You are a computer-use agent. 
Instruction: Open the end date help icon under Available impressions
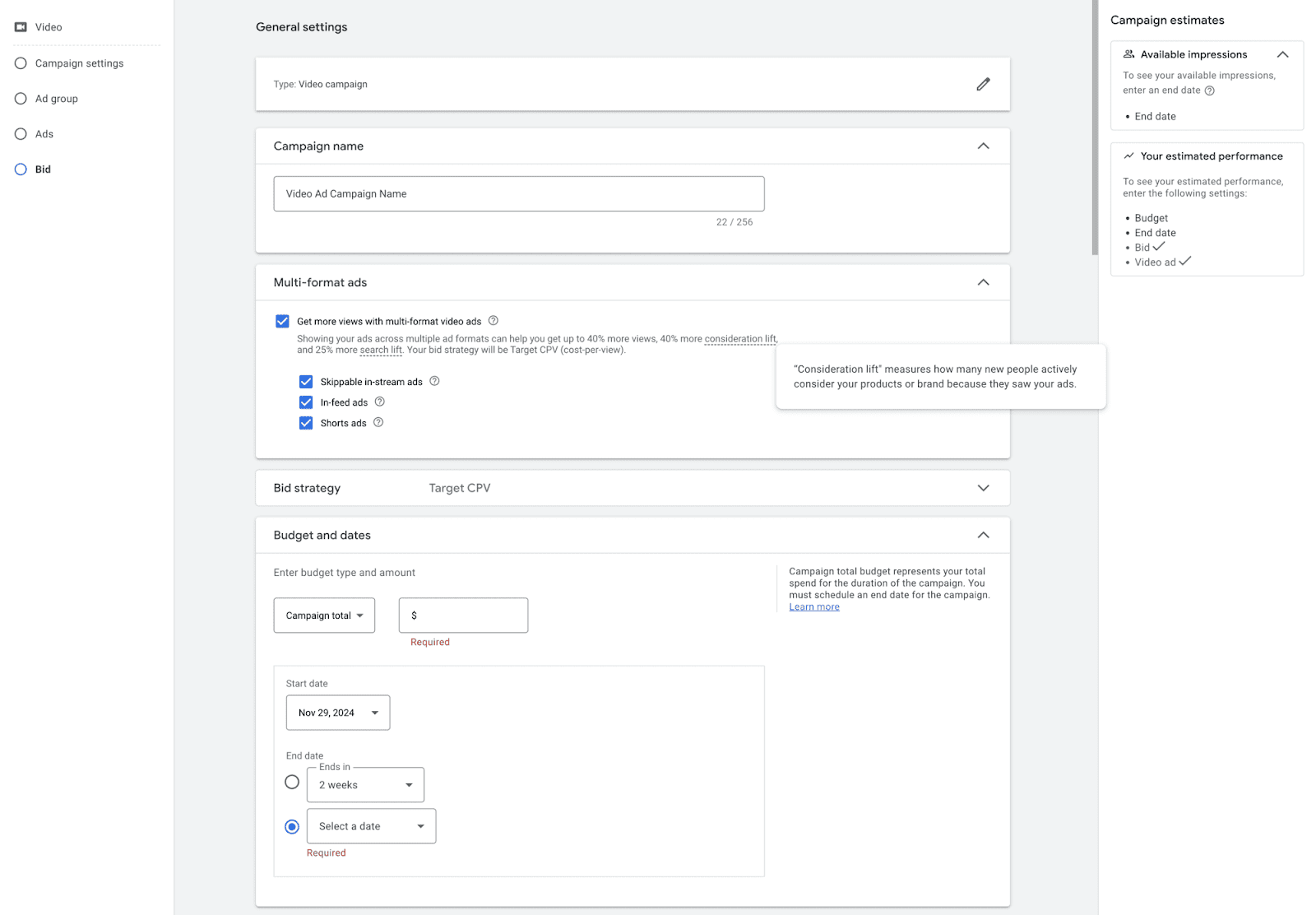(x=1209, y=91)
